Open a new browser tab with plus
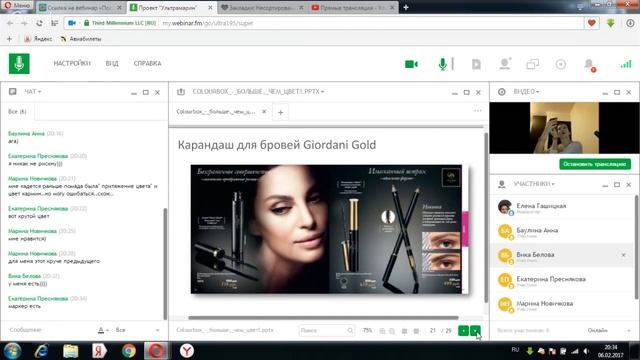The image size is (640, 360). click(x=406, y=7)
